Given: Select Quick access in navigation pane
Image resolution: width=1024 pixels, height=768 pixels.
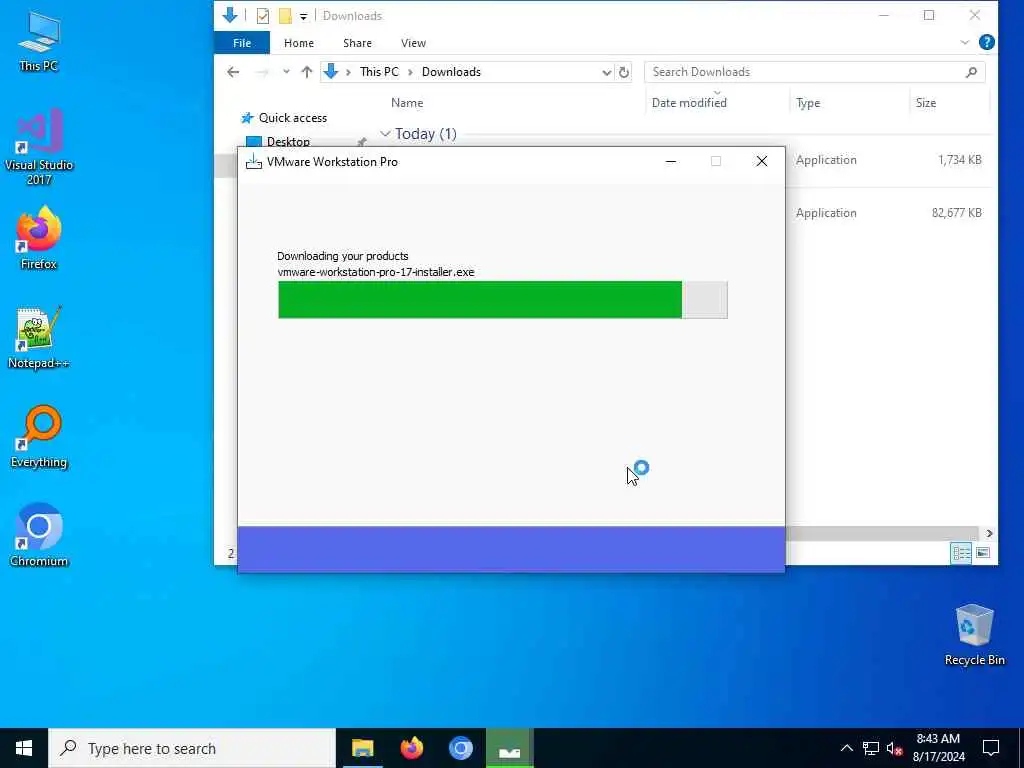Looking at the screenshot, I should point(293,118).
